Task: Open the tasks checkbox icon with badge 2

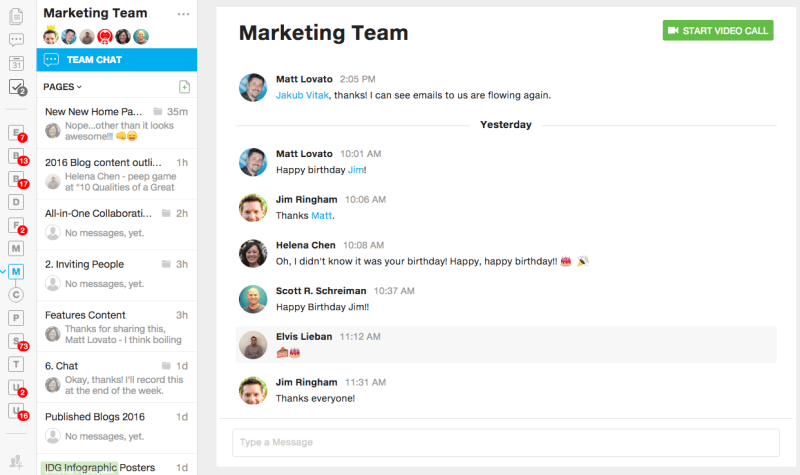Action: (16, 87)
